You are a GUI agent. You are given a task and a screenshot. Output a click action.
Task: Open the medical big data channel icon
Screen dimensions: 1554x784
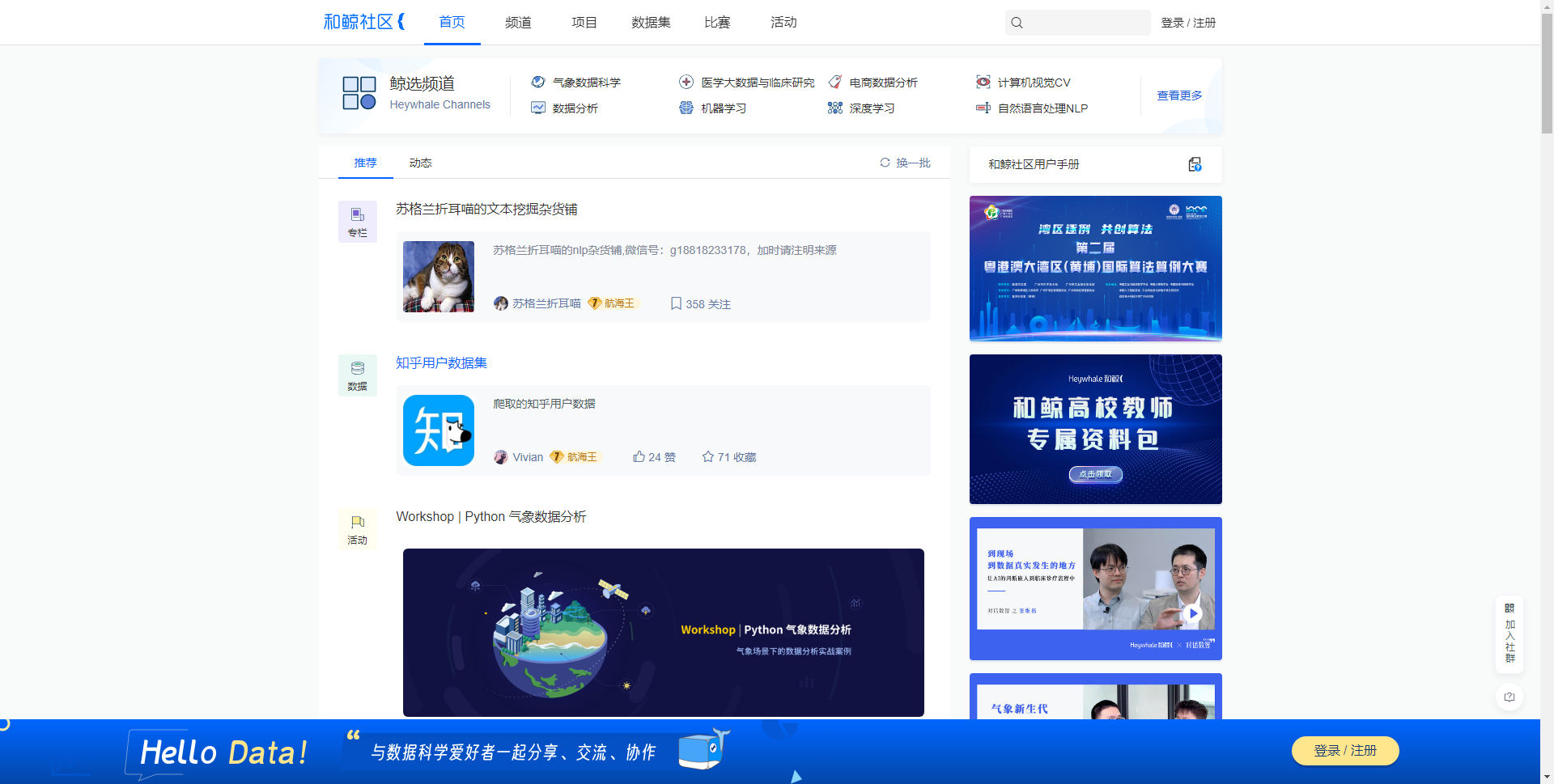686,83
